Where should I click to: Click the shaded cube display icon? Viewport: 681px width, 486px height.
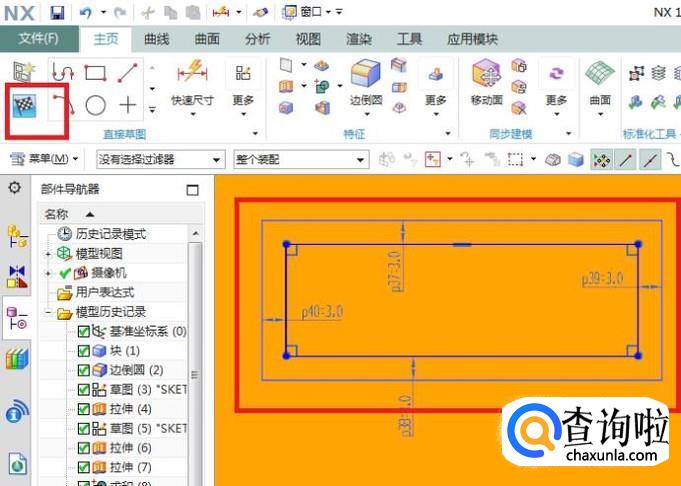(576, 159)
